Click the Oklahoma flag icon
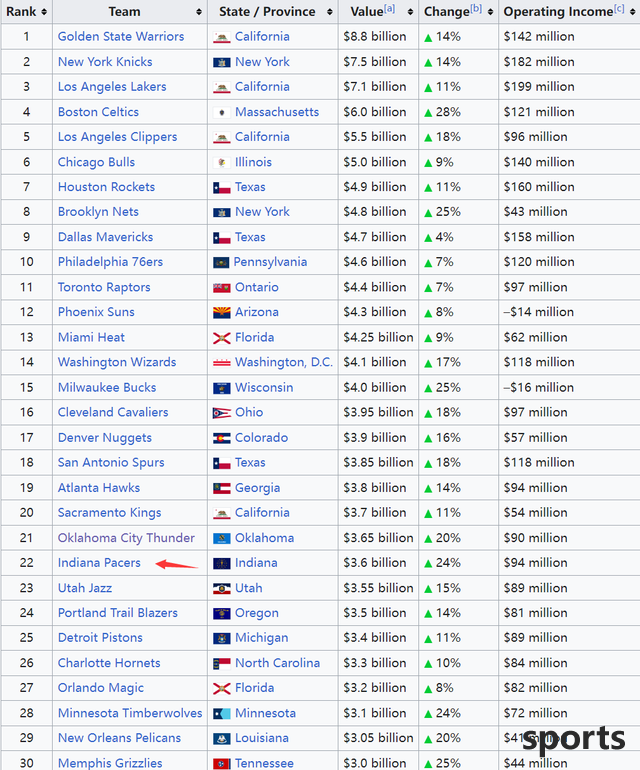The height and width of the screenshot is (770, 640). [x=222, y=538]
